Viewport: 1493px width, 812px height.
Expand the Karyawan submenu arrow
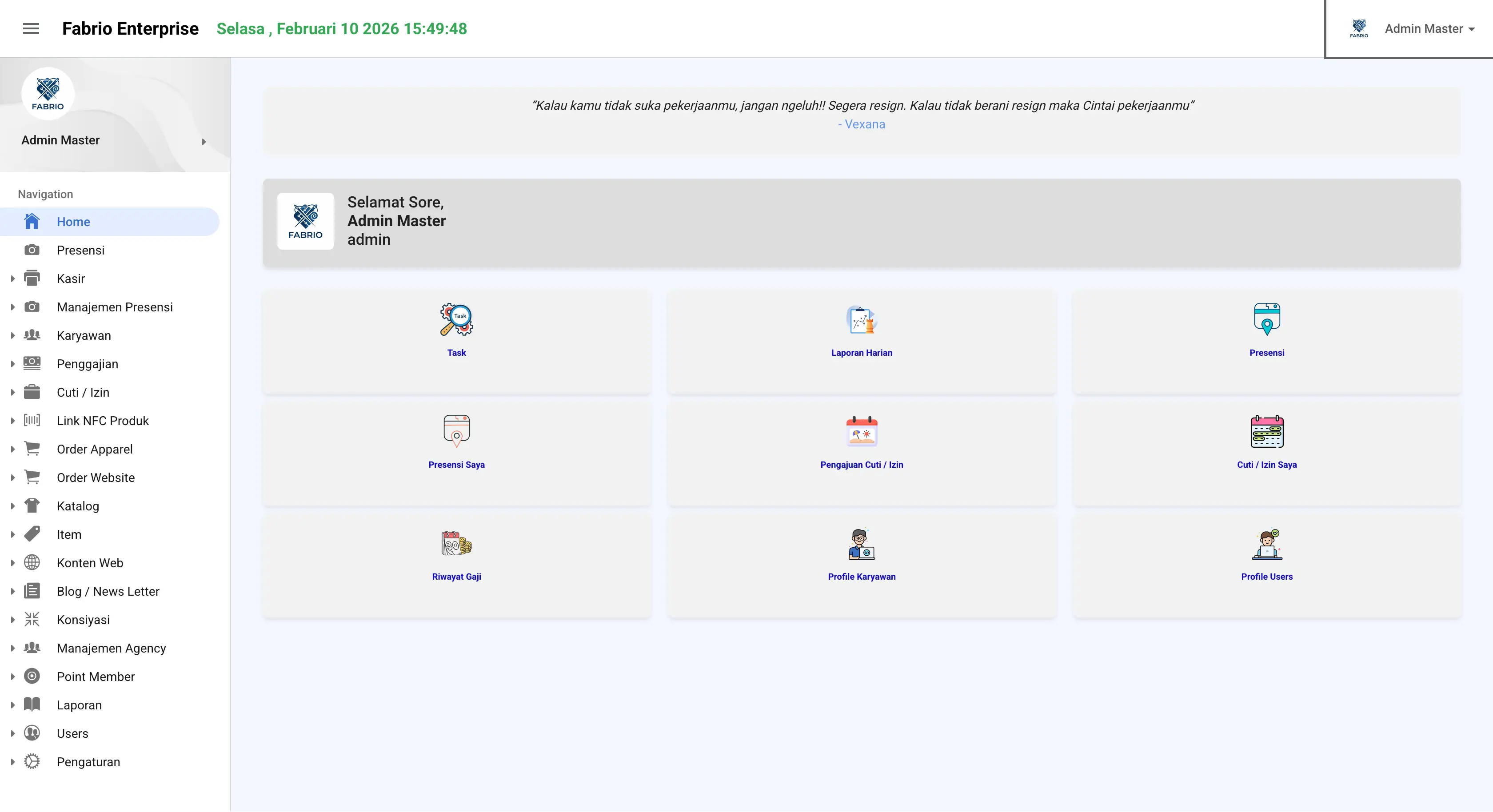tap(13, 335)
